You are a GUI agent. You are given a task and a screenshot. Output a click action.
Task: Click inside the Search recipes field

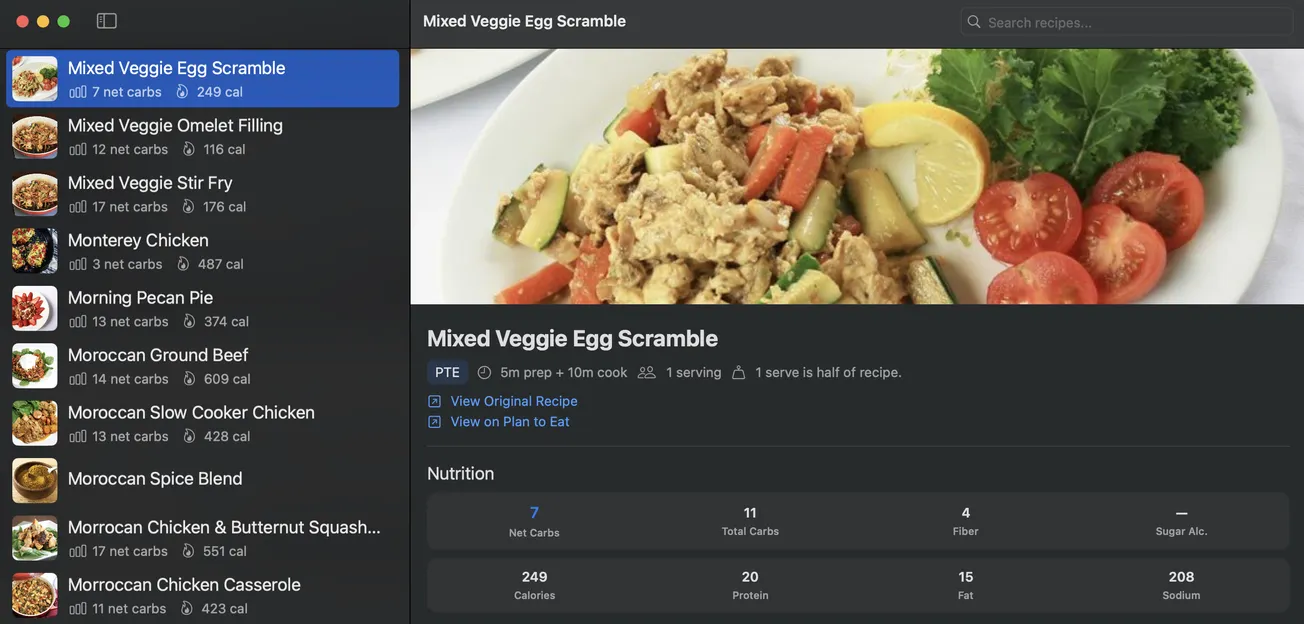pos(1100,20)
